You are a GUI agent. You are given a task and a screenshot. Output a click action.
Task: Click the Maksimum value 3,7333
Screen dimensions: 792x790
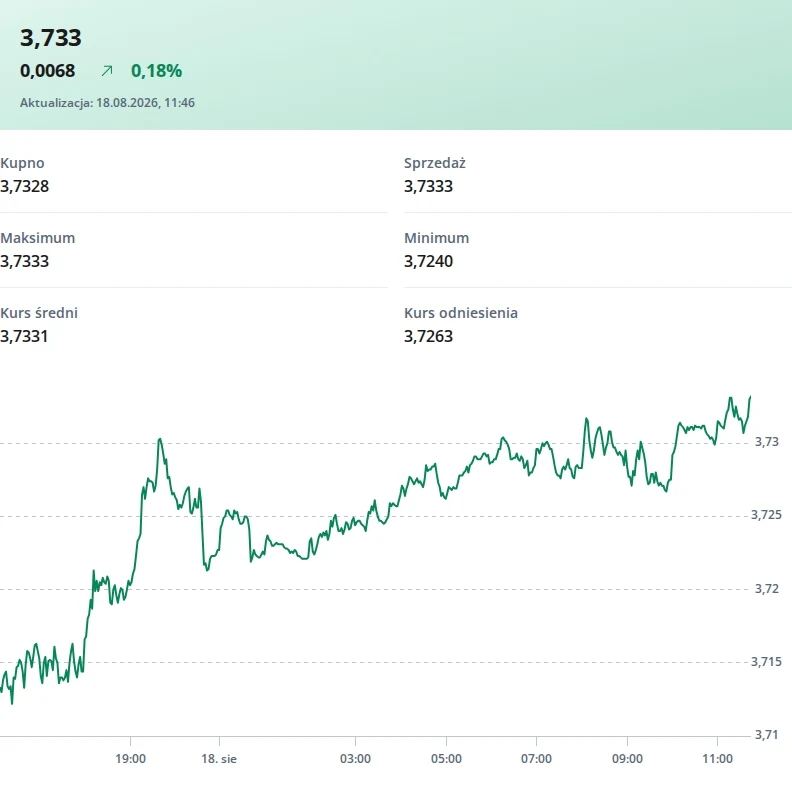click(x=25, y=261)
